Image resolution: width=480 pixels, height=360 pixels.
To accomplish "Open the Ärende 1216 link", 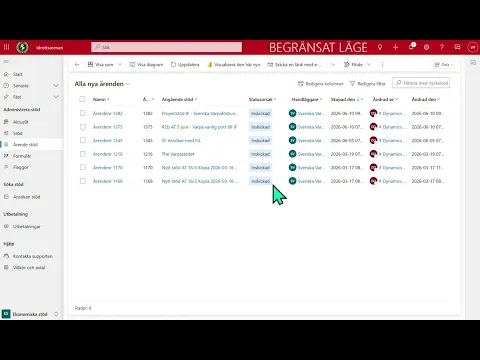I will point(108,154).
